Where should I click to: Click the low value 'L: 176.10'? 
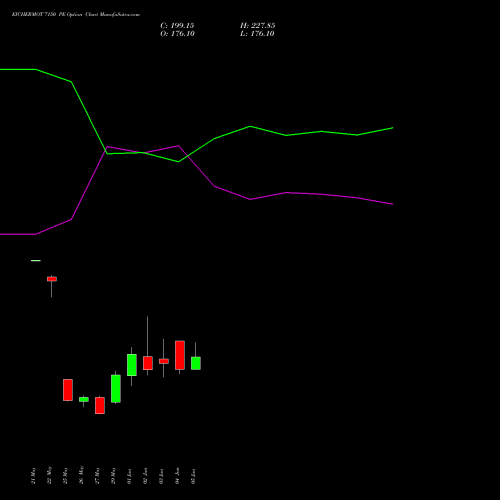[x=257, y=34]
